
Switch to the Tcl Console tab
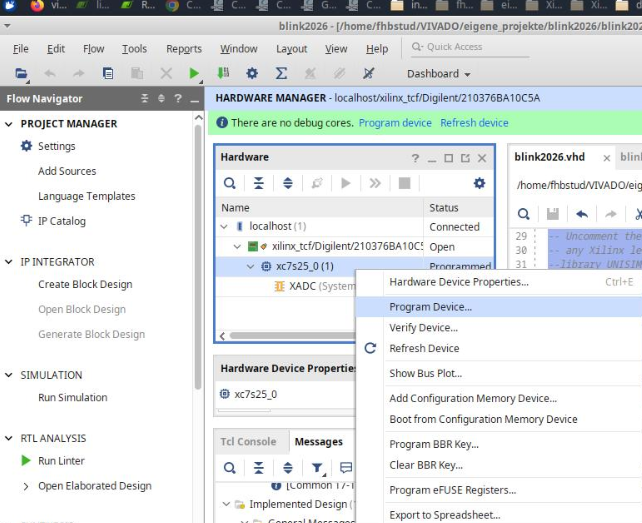click(x=248, y=441)
